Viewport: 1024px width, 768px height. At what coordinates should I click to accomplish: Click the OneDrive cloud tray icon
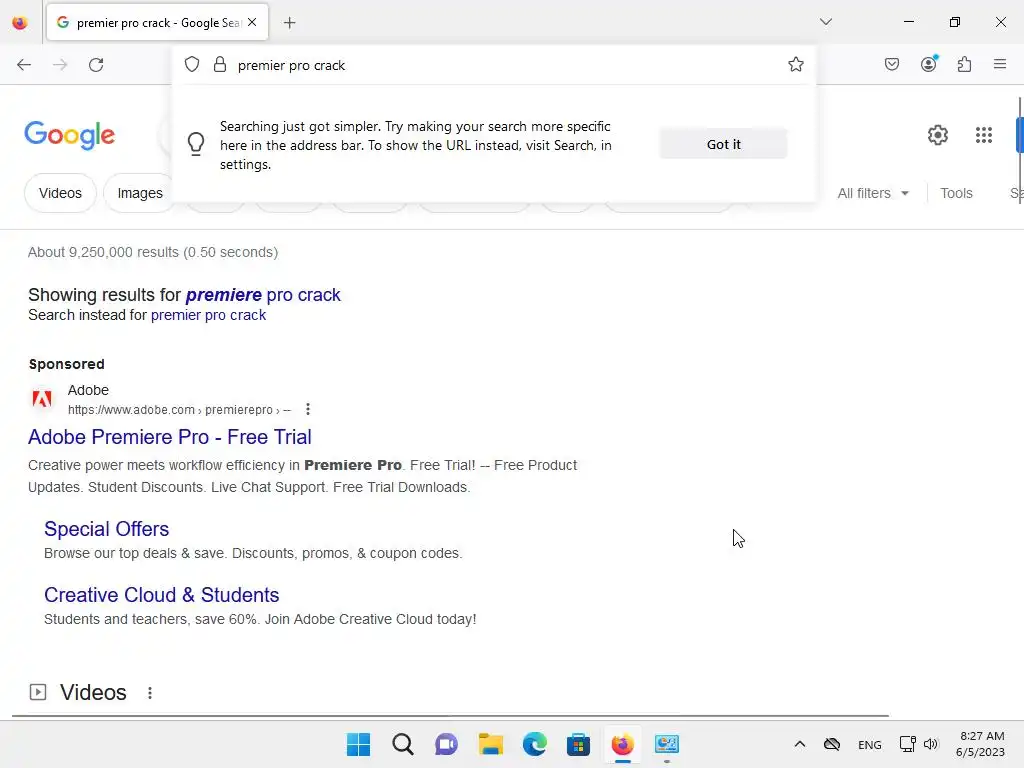(831, 744)
